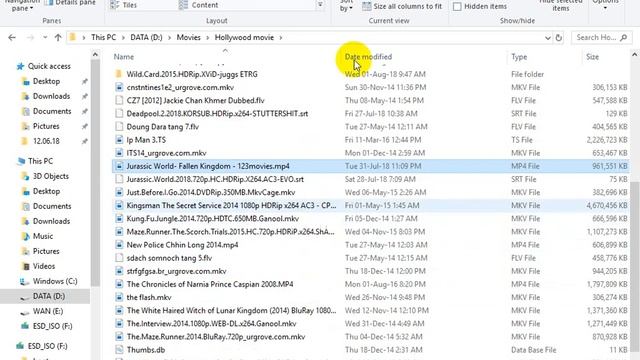Screen dimensions: 640x360
Task: Select the Content layout option
Action: point(198,5)
